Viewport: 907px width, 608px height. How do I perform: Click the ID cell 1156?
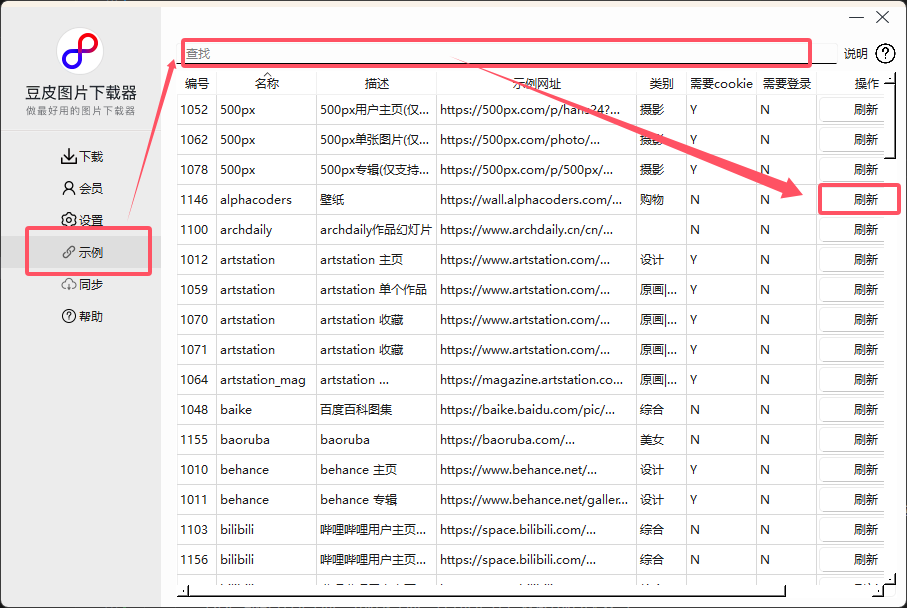[x=197, y=560]
